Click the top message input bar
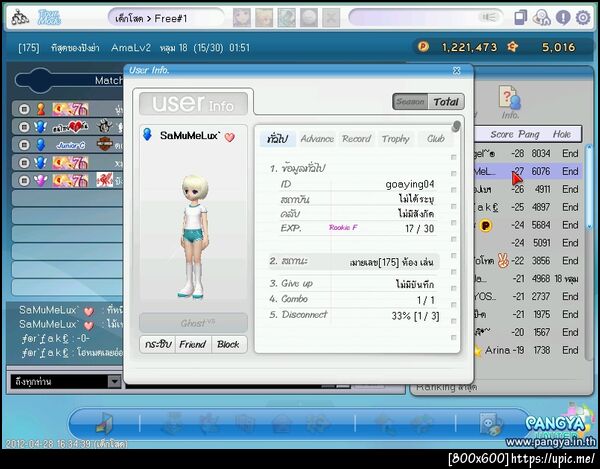The height and width of the screenshot is (469, 600). click(413, 18)
